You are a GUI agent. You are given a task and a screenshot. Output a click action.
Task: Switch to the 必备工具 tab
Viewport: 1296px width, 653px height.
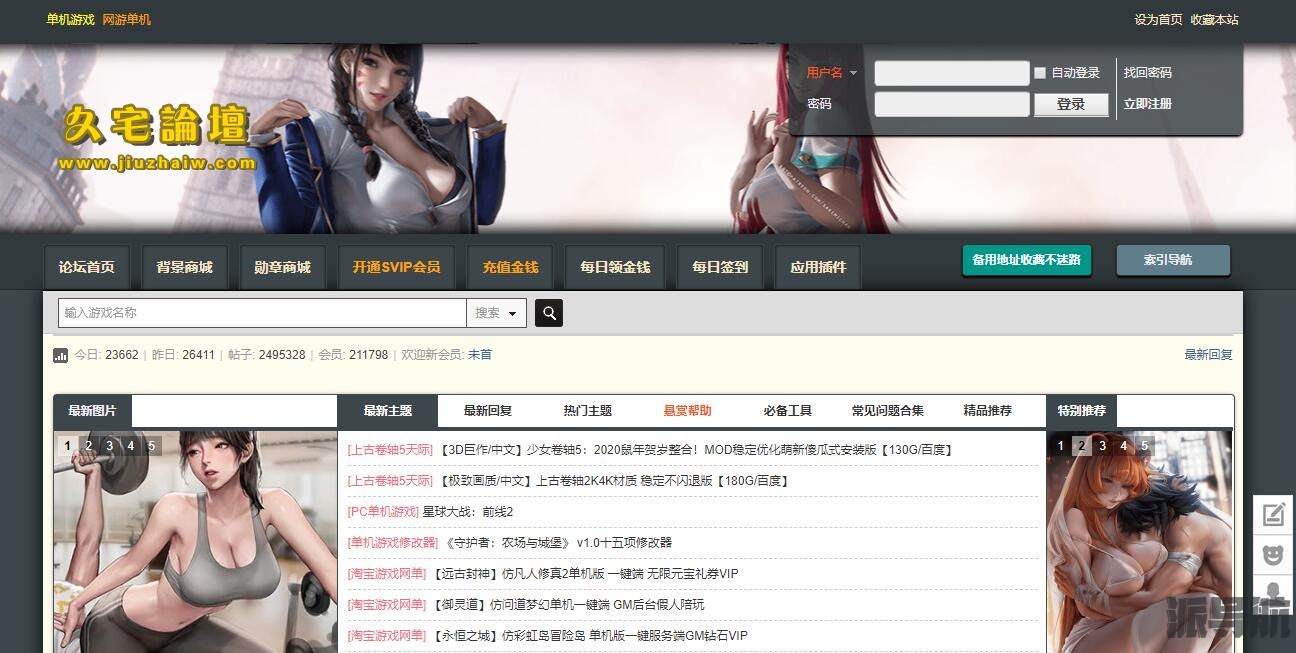click(788, 411)
